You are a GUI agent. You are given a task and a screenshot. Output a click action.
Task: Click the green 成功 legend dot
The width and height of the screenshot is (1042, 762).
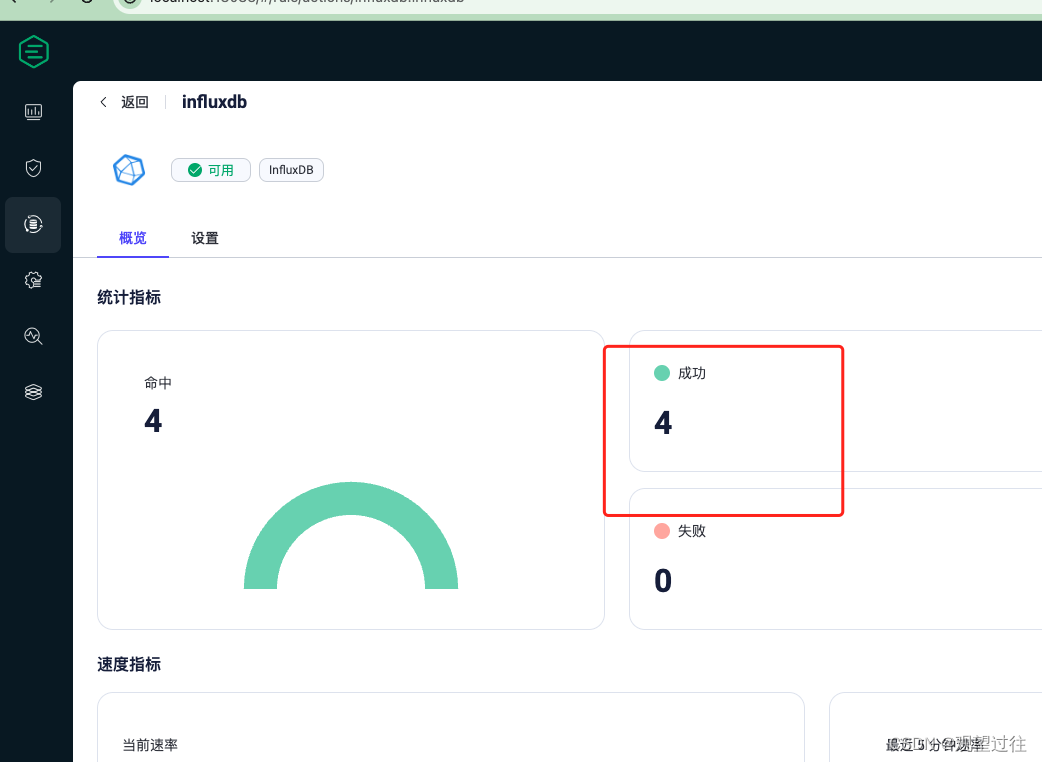[662, 373]
